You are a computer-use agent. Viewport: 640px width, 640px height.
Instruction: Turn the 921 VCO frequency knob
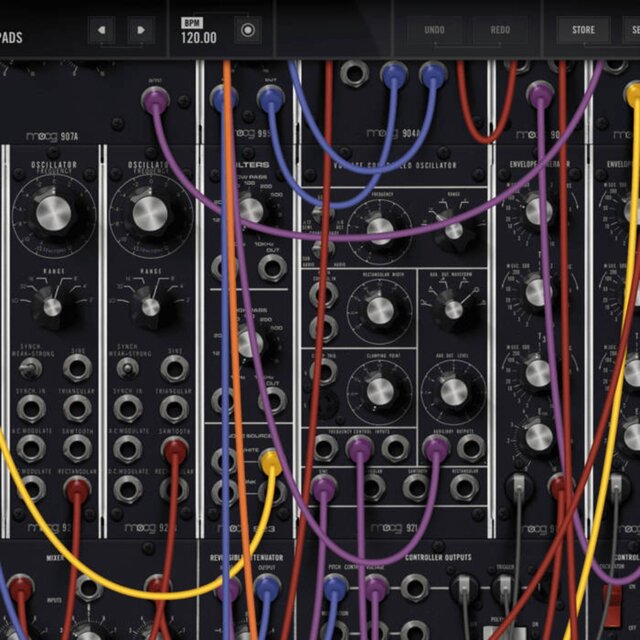click(x=380, y=231)
